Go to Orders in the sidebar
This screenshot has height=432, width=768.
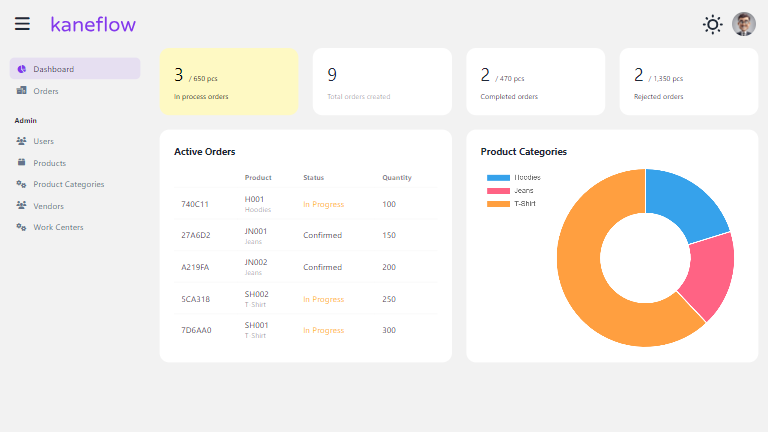46,91
